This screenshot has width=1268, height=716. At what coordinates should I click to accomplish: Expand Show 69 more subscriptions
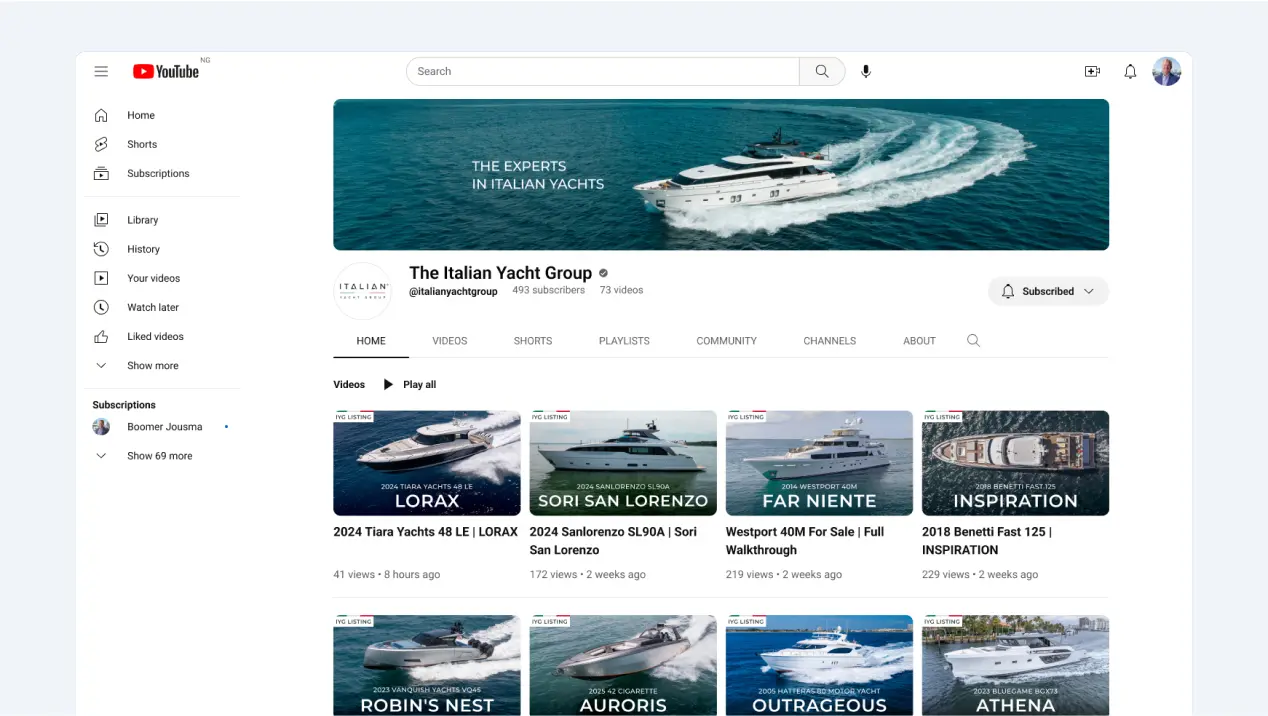click(159, 456)
